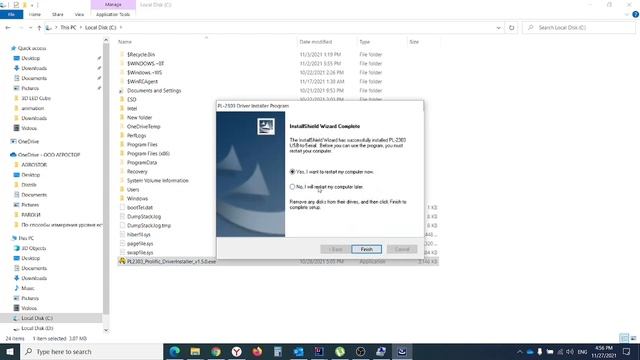Screen dimensions: 640x360
Task: Sort by the Size column header
Action: pyautogui.click(x=414, y=42)
